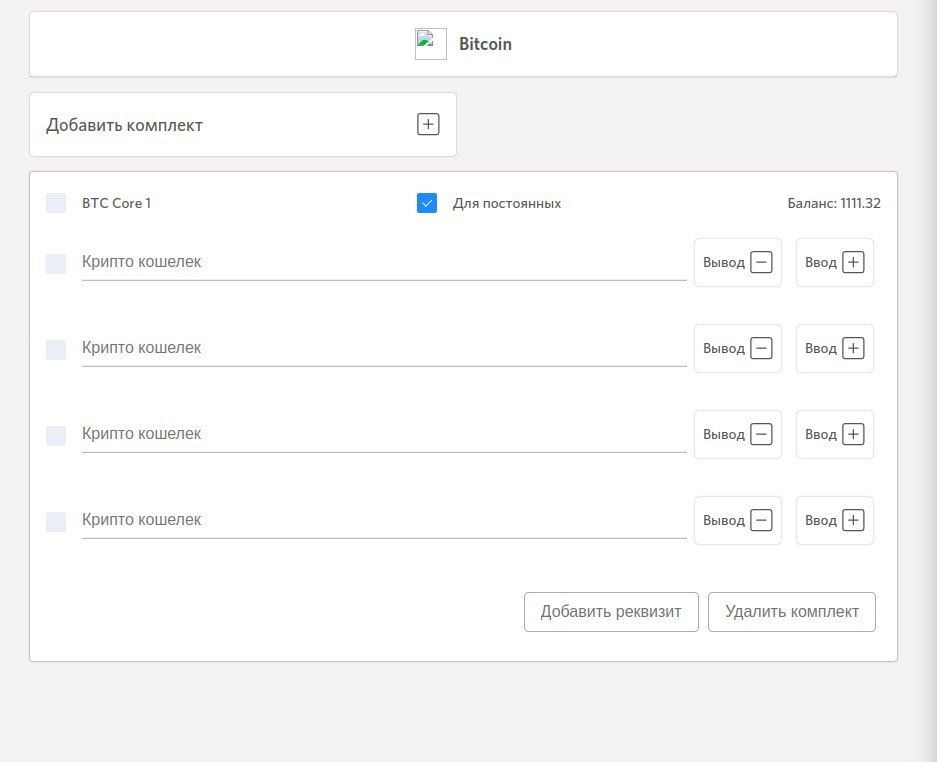Click the plus icon in first row Ввод

853,262
